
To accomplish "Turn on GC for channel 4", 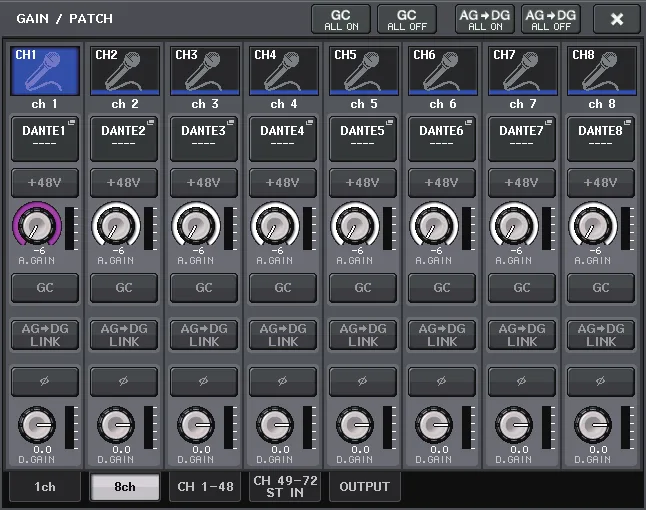I will [283, 288].
